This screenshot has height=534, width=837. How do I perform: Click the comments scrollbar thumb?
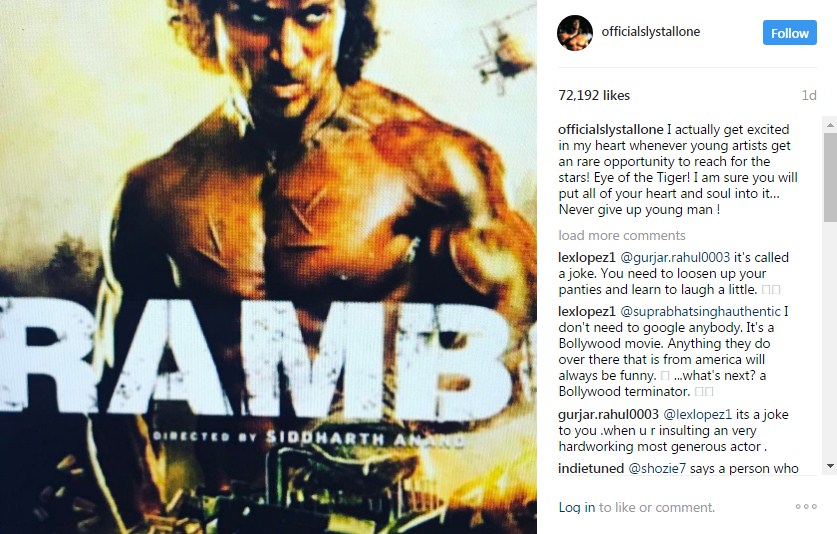(x=830, y=178)
